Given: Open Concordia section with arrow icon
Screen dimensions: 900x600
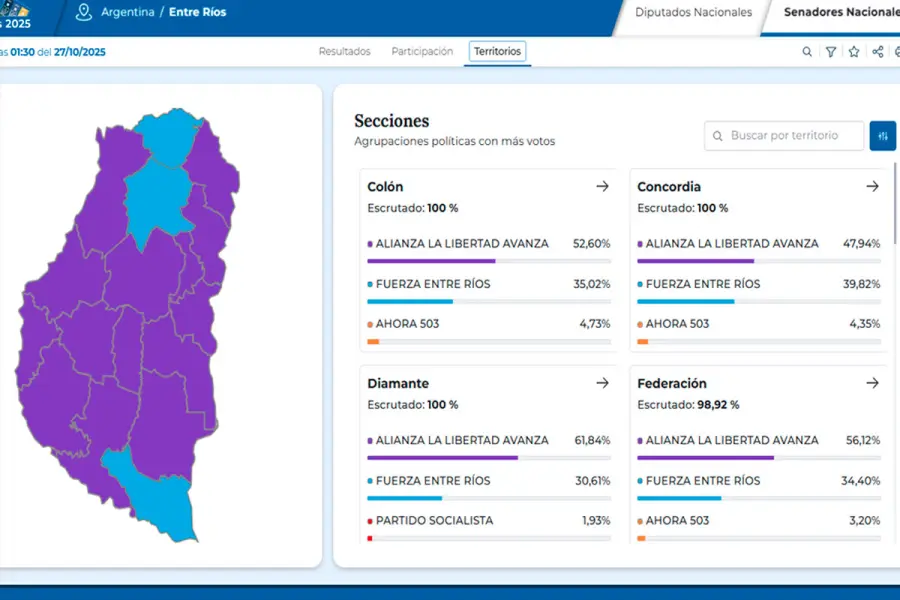Looking at the screenshot, I should (x=872, y=187).
